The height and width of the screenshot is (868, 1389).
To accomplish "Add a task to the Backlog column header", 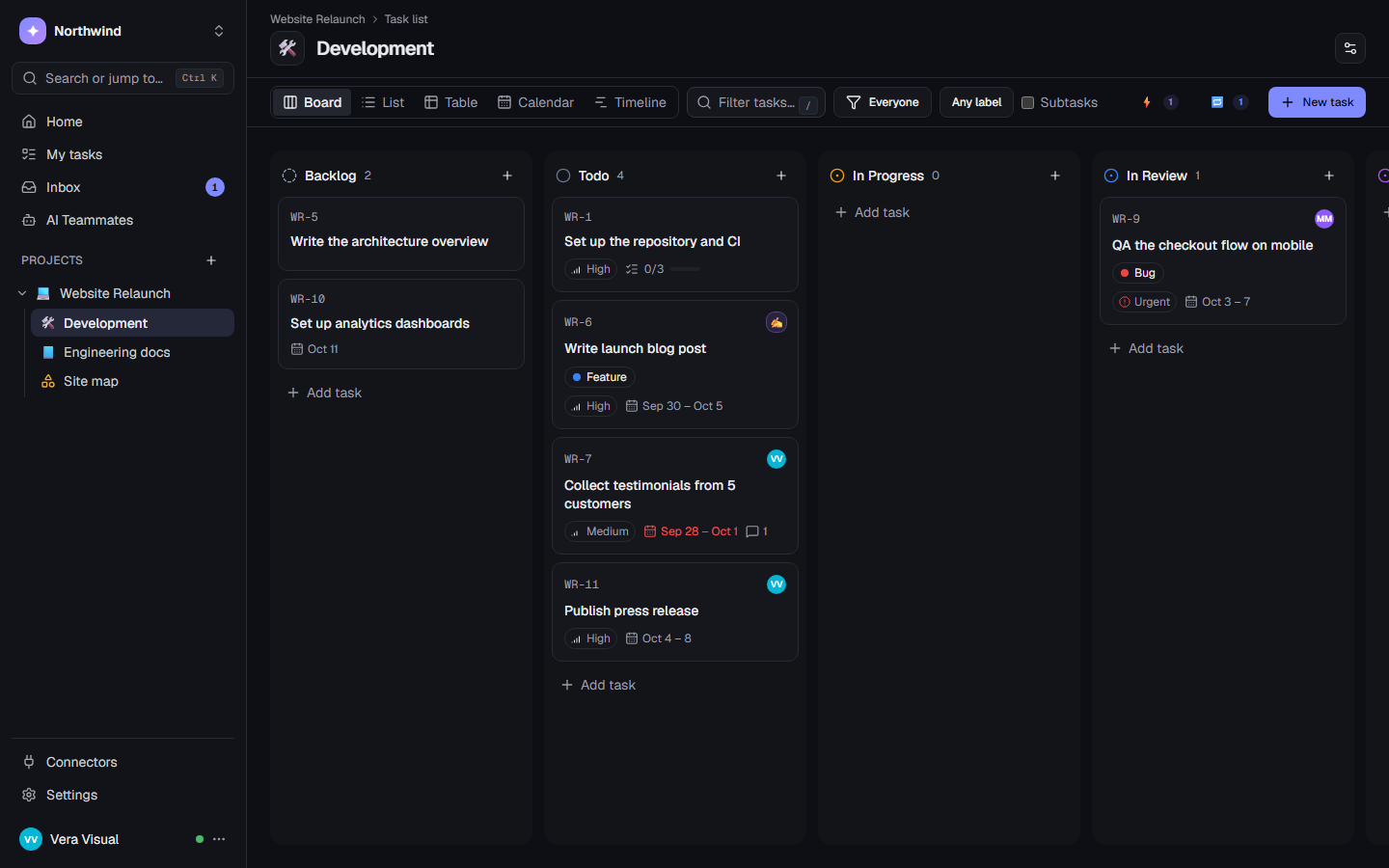I will [x=507, y=176].
